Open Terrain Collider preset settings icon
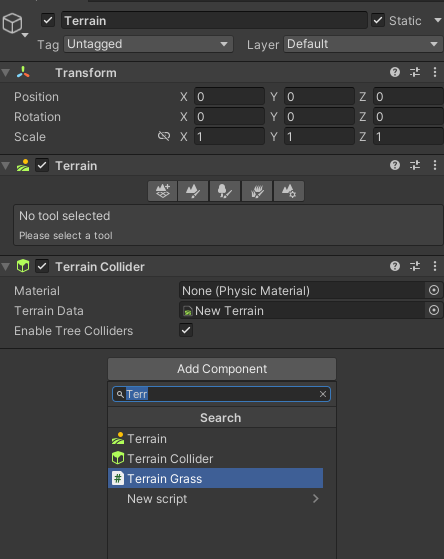This screenshot has width=444, height=559. pos(415,266)
